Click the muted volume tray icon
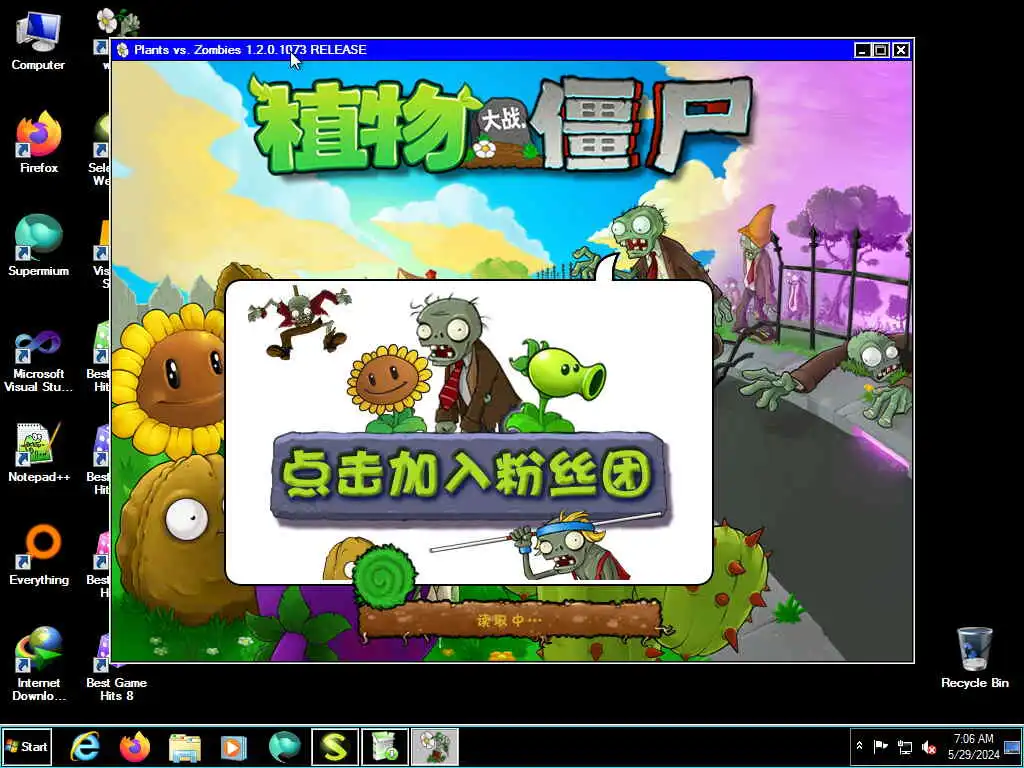Image resolution: width=1024 pixels, height=768 pixels. [x=929, y=746]
